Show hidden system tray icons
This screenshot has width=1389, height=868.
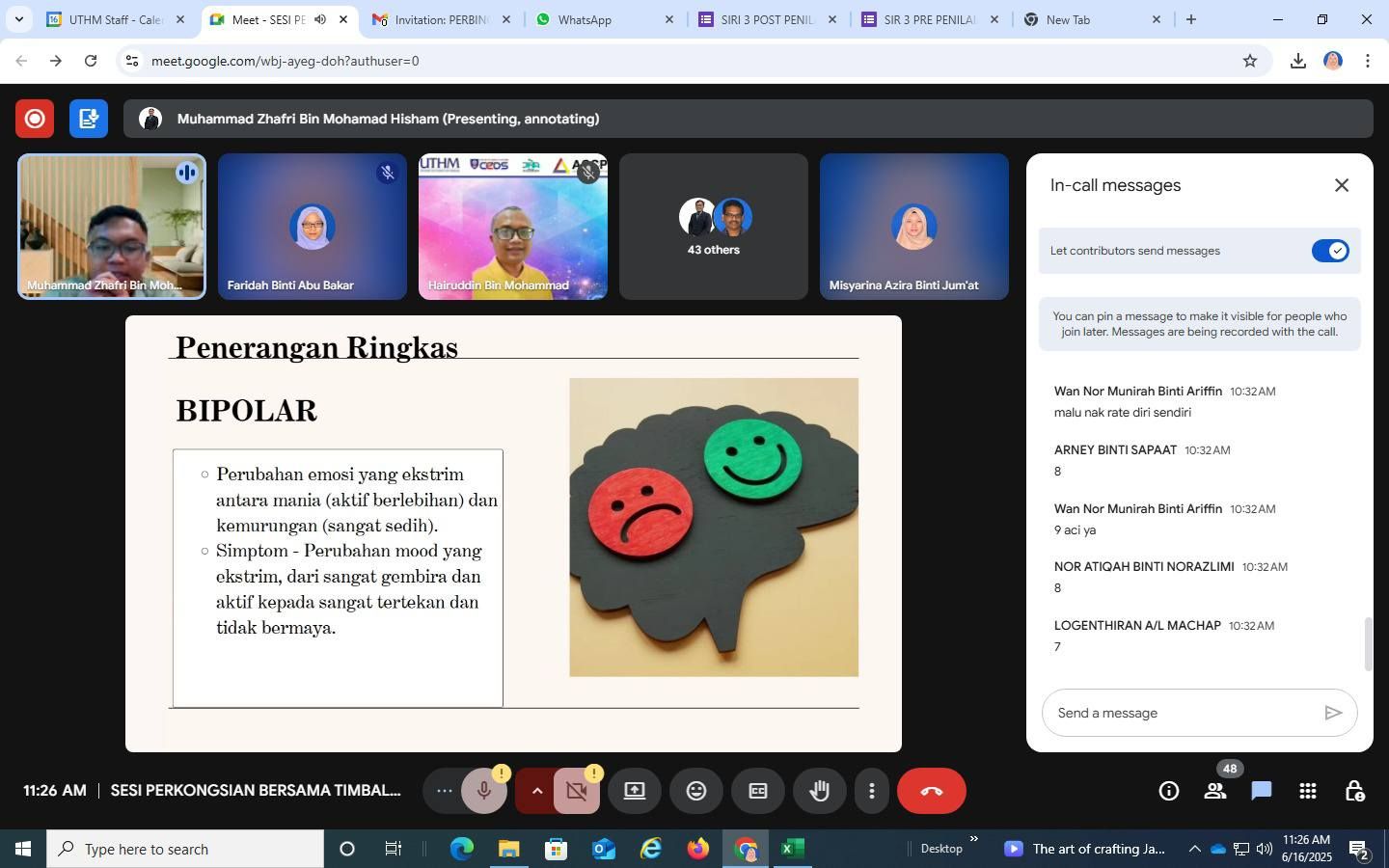pyautogui.click(x=1194, y=849)
